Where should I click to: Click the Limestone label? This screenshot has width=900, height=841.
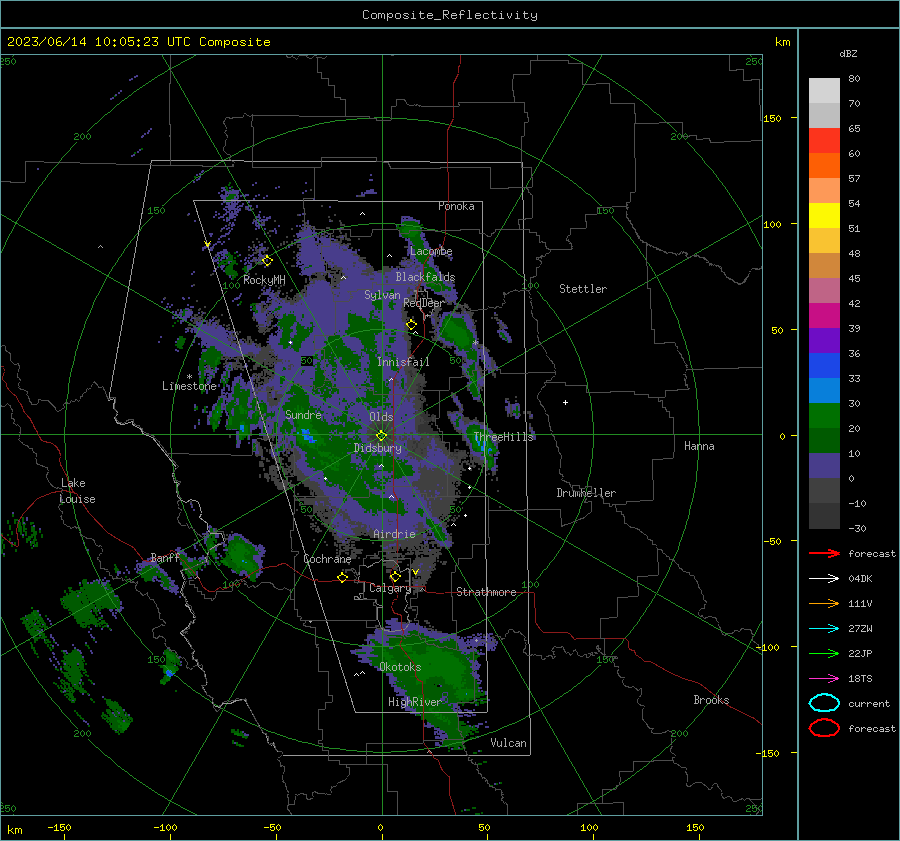click(x=189, y=386)
